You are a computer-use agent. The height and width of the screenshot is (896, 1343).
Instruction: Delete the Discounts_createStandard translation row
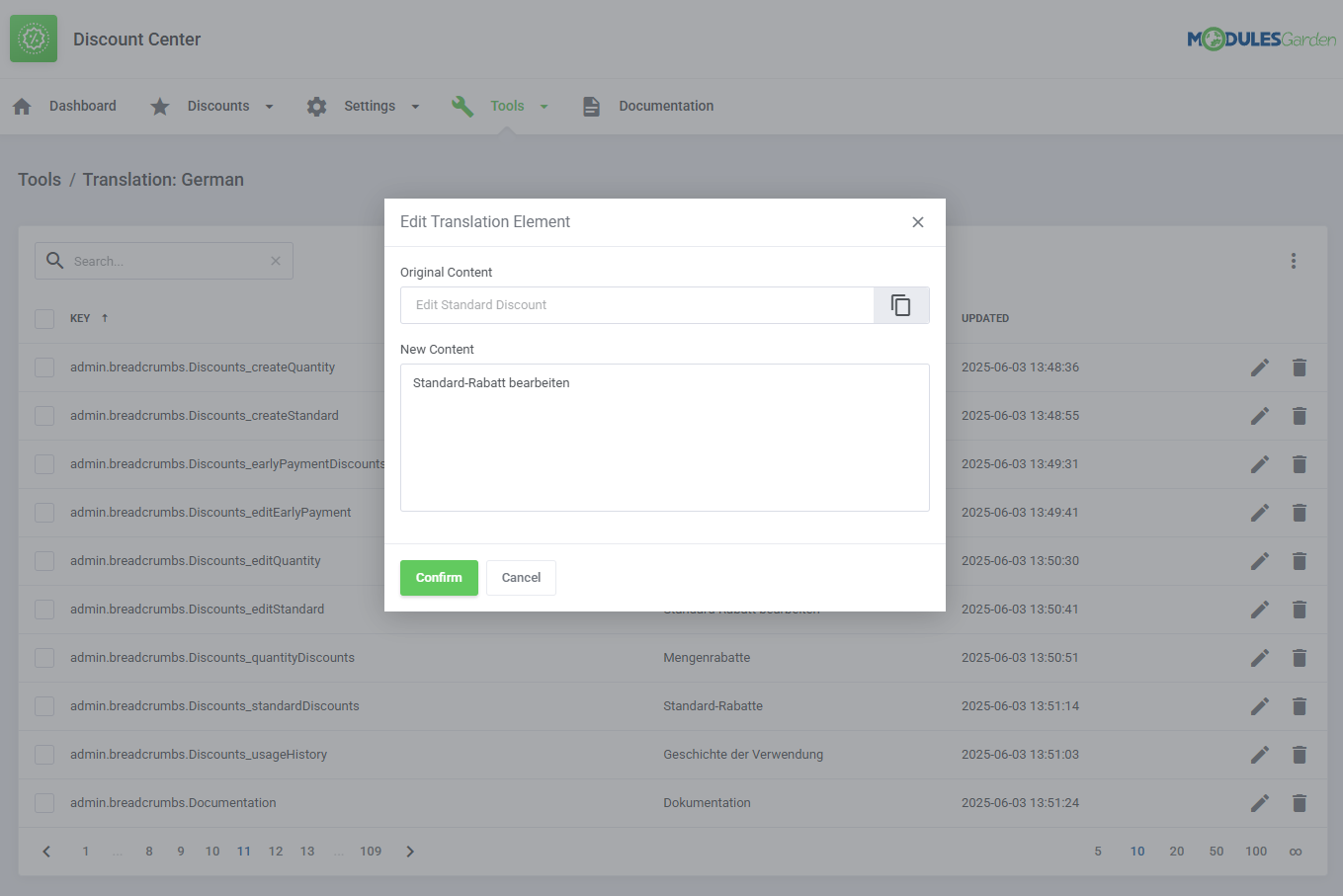click(x=1299, y=416)
